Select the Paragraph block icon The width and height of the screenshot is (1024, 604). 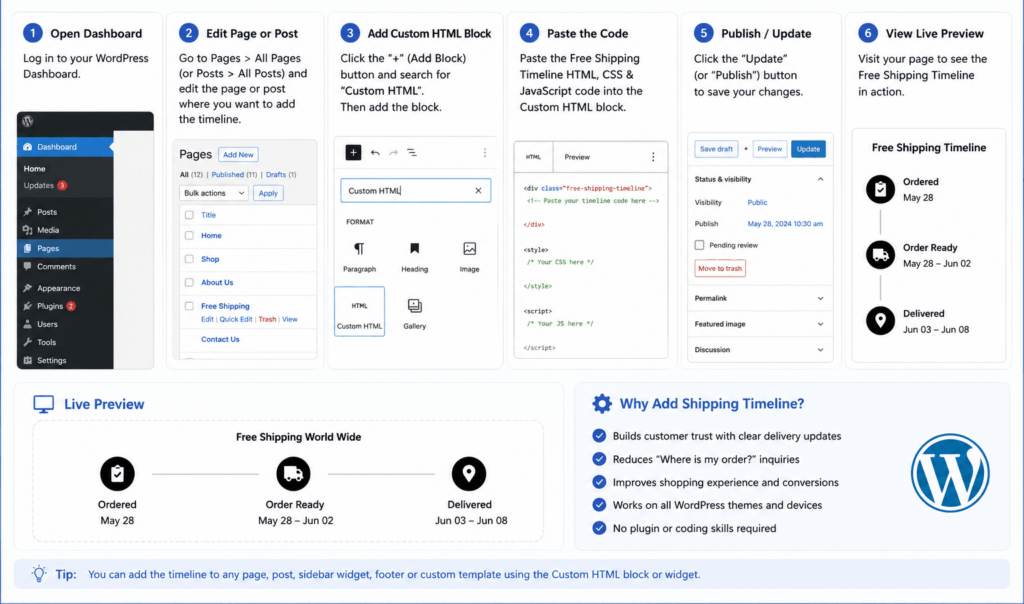point(359,249)
